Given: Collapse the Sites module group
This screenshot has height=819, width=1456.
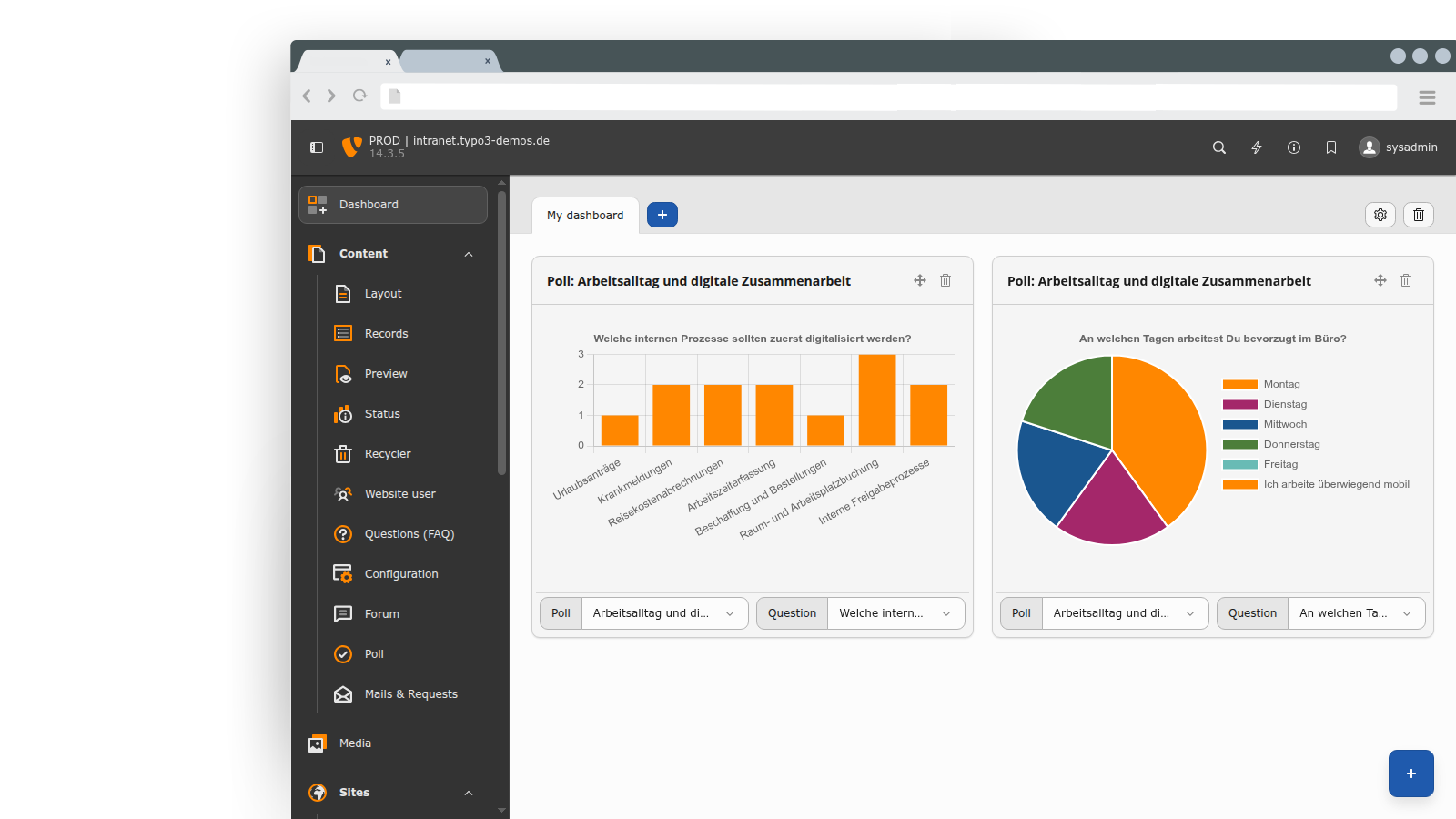Looking at the screenshot, I should pyautogui.click(x=469, y=793).
